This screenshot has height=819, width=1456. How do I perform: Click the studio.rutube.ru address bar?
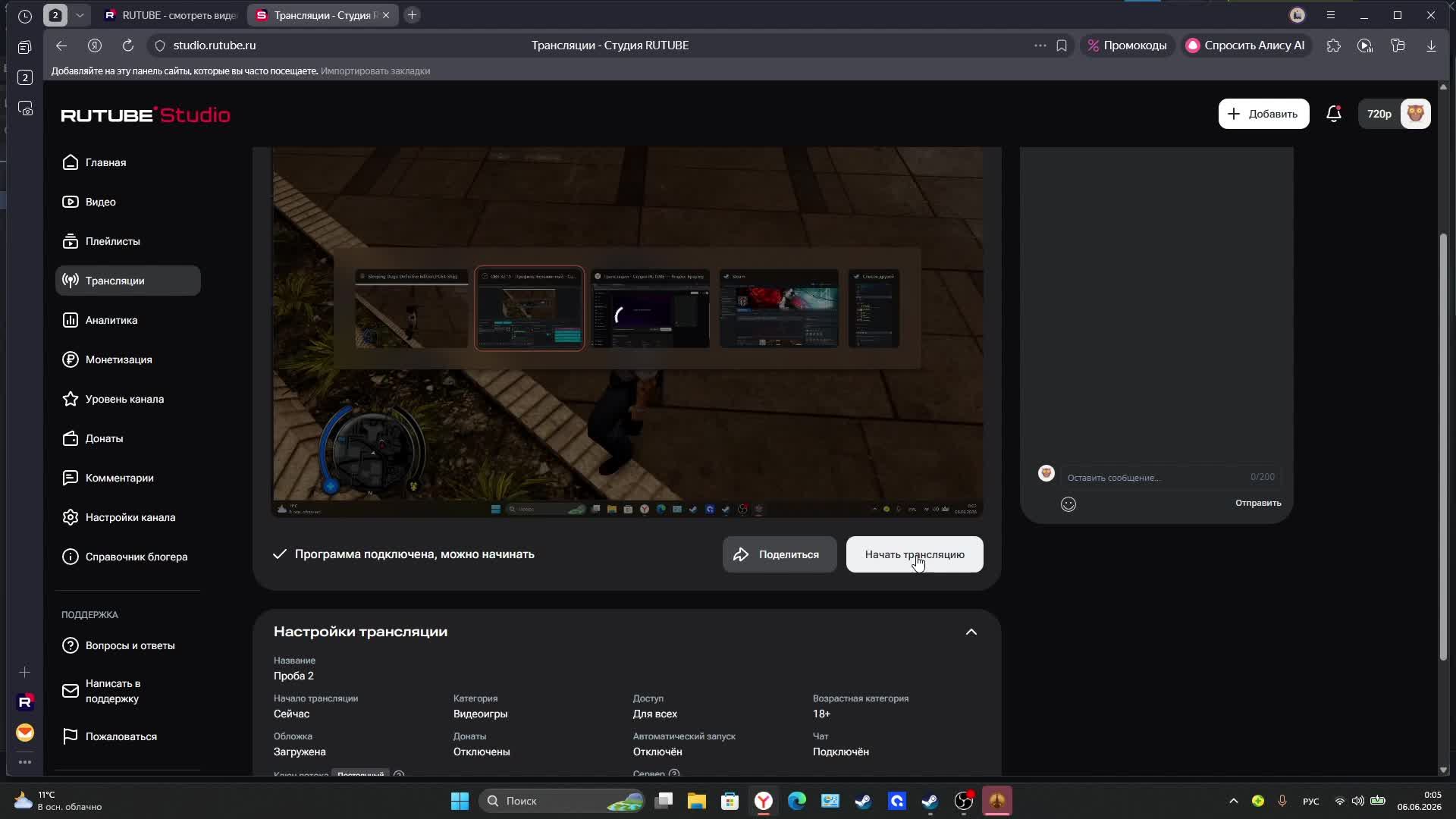(215, 45)
